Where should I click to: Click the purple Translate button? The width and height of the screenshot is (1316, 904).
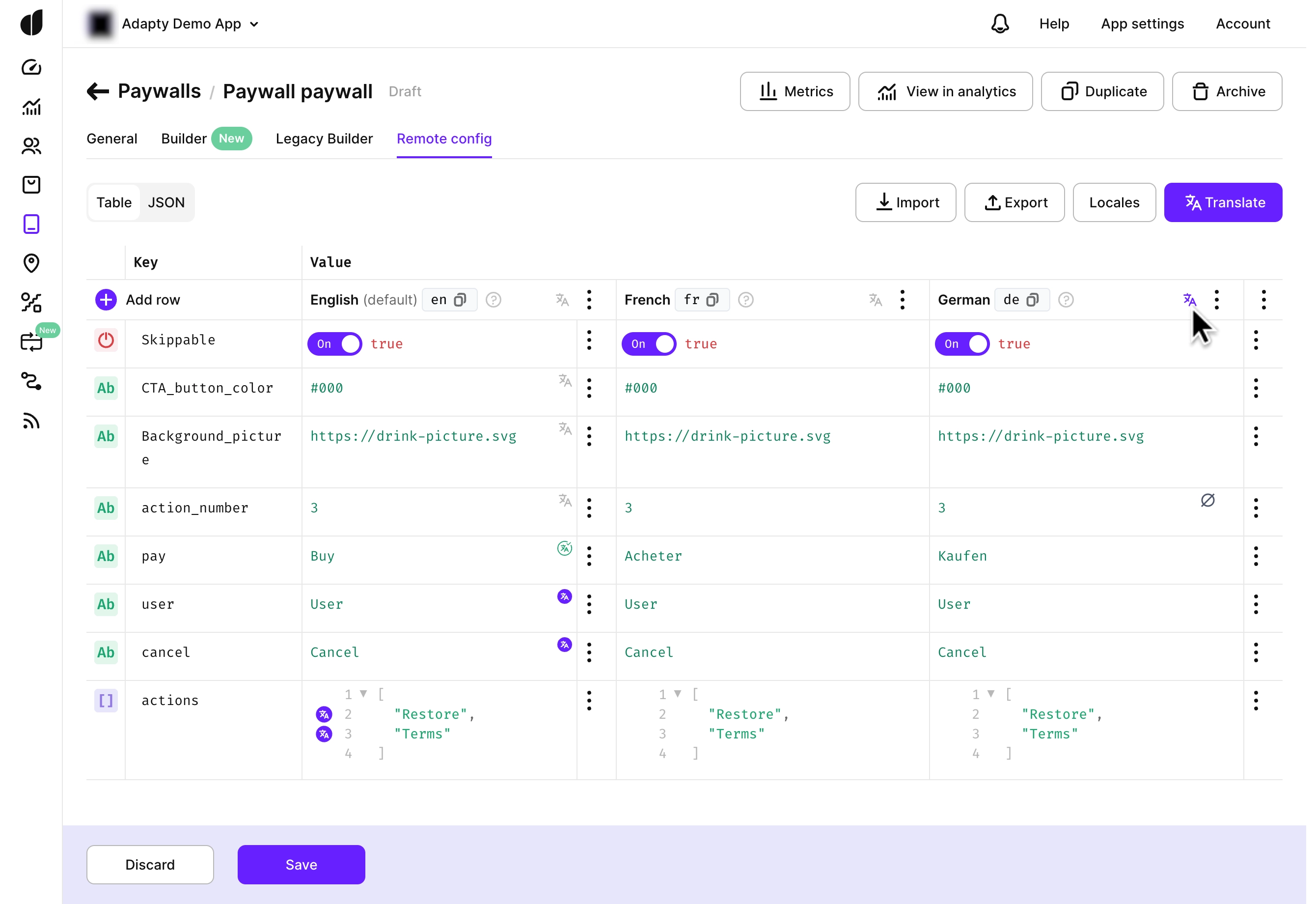pos(1223,202)
